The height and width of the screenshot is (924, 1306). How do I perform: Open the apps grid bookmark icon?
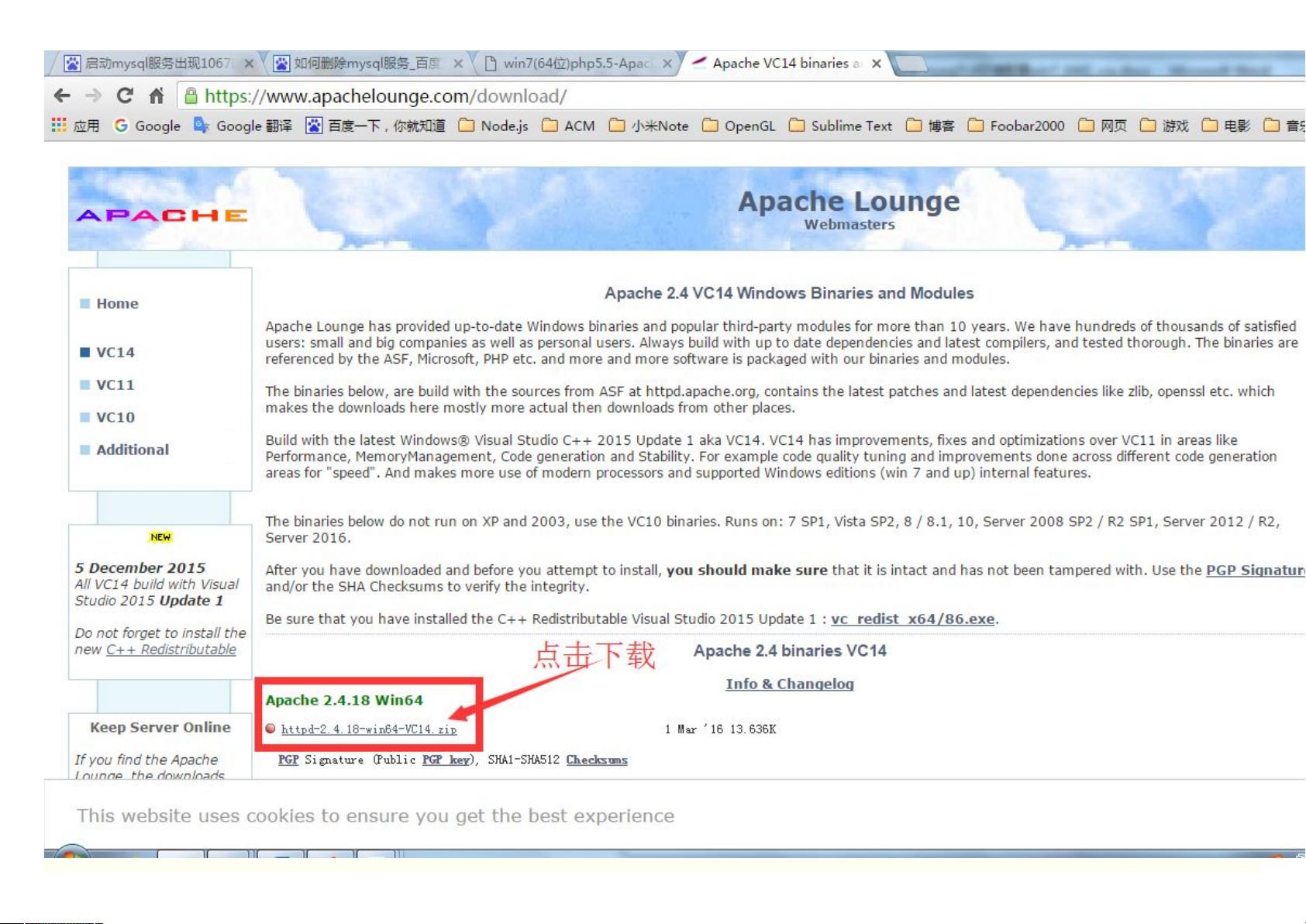59,126
